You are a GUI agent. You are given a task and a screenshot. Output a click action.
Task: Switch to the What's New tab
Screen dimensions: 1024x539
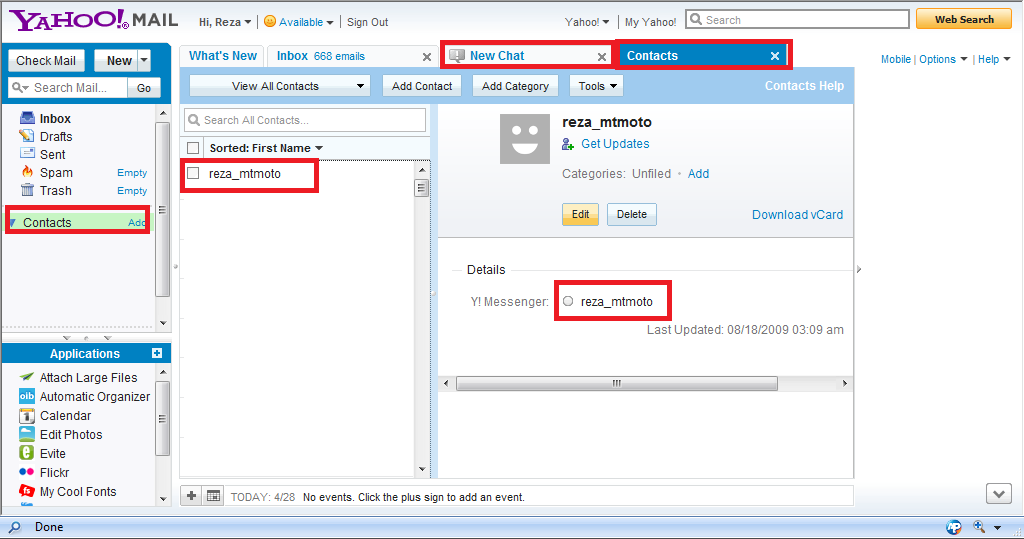[x=222, y=56]
